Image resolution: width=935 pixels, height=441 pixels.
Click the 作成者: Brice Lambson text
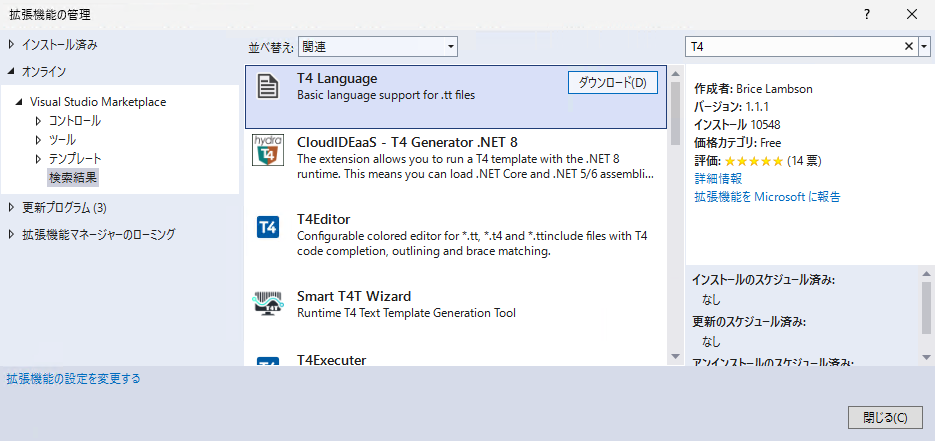tap(753, 89)
